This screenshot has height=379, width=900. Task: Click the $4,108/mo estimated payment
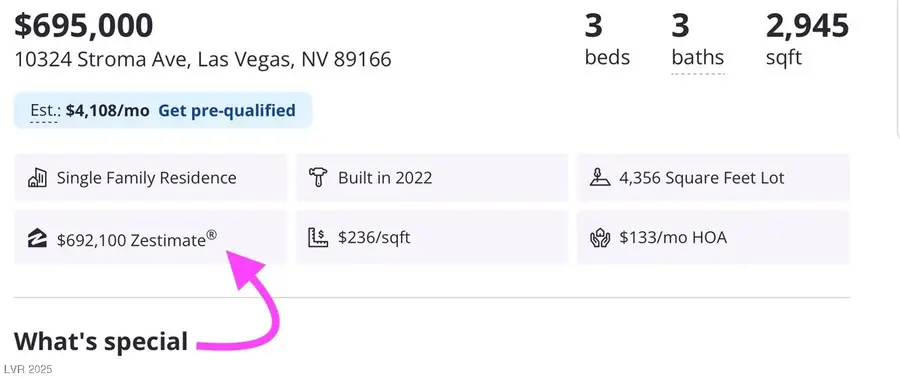click(107, 110)
